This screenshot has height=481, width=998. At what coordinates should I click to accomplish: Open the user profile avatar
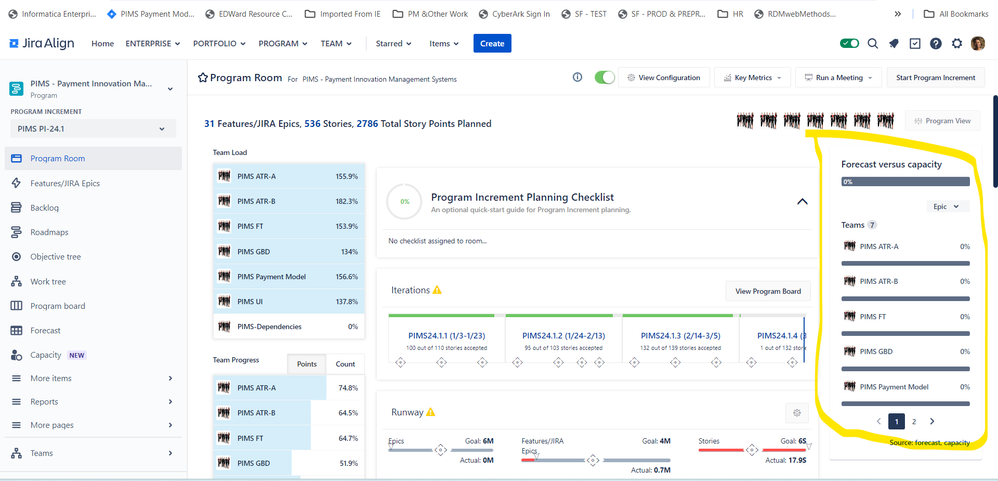pos(978,43)
